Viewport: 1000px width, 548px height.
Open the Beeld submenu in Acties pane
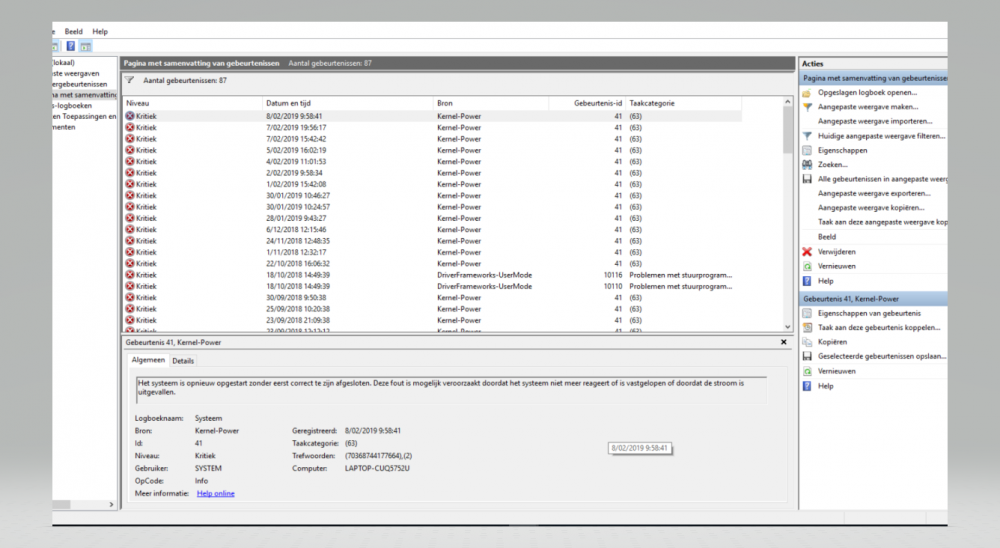(827, 237)
